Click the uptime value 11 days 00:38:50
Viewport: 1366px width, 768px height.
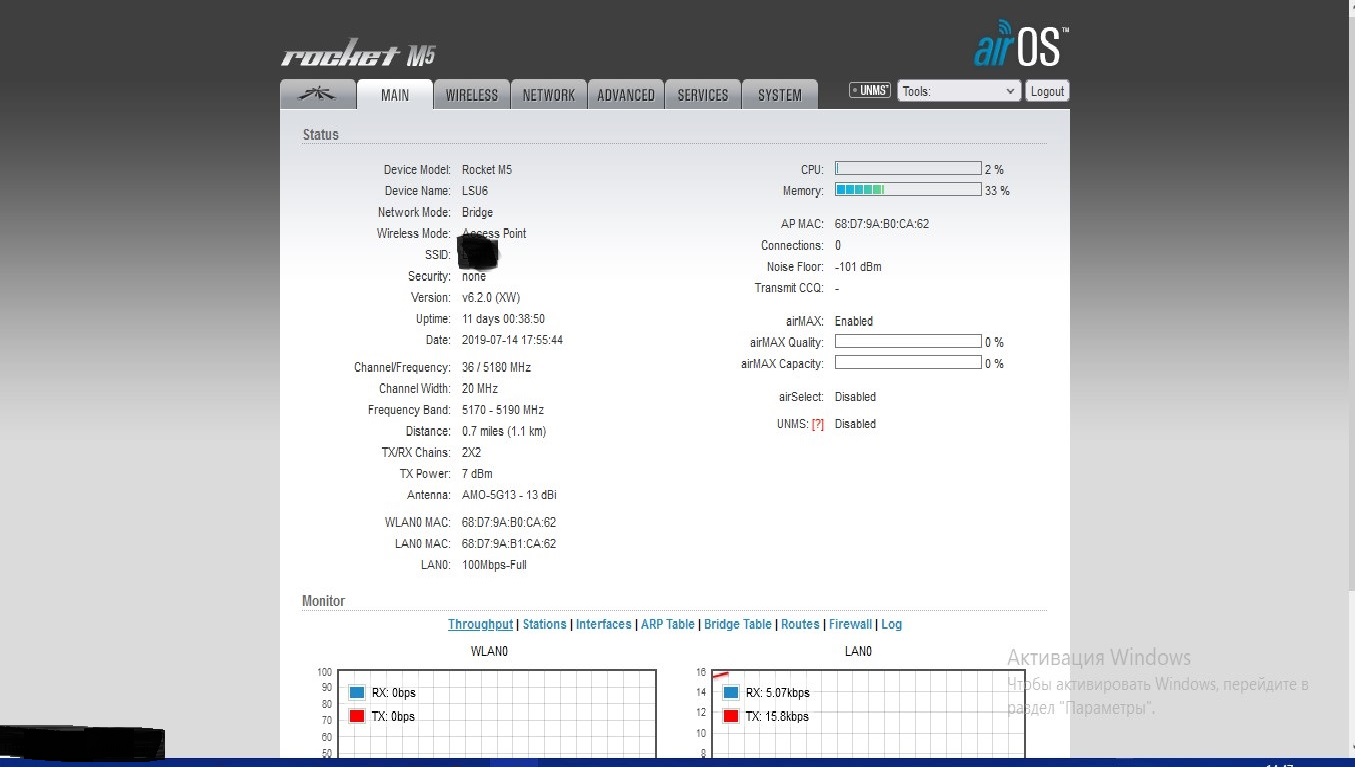coord(503,319)
